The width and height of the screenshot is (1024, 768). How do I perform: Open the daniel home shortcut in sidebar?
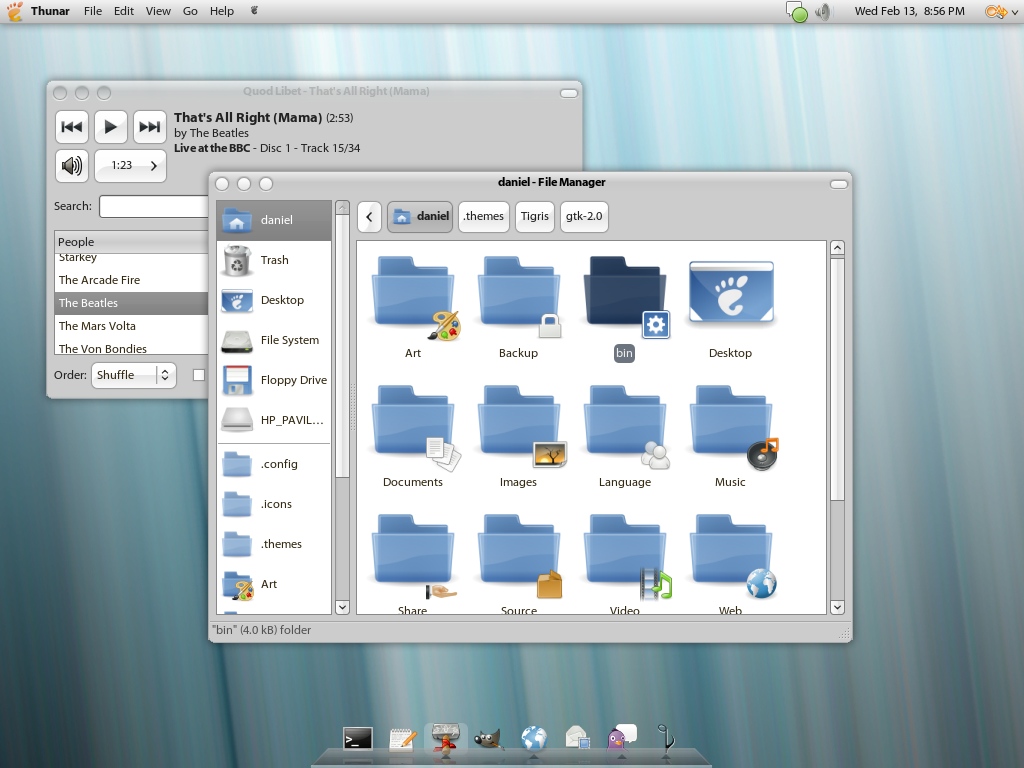click(x=274, y=220)
